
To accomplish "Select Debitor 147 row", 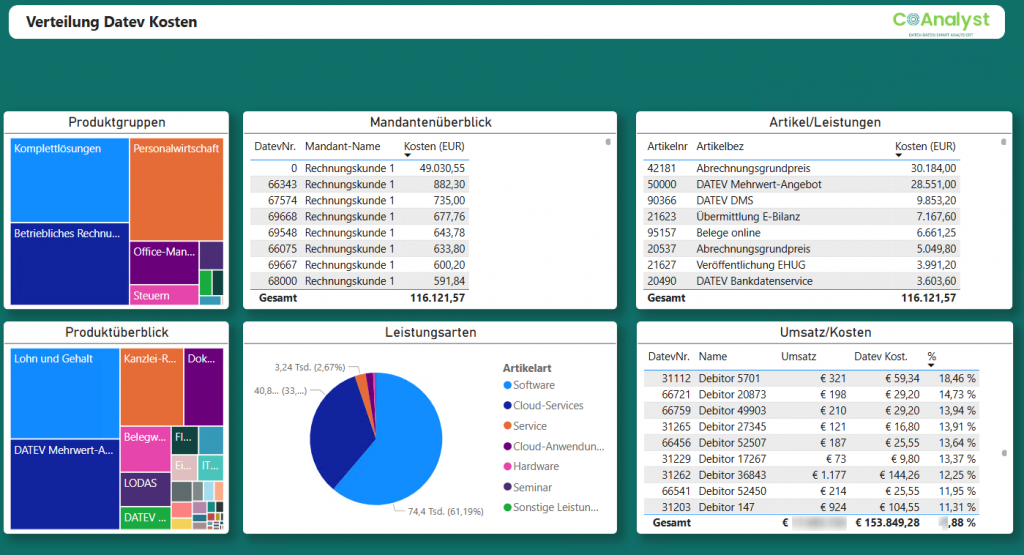I will [811, 507].
